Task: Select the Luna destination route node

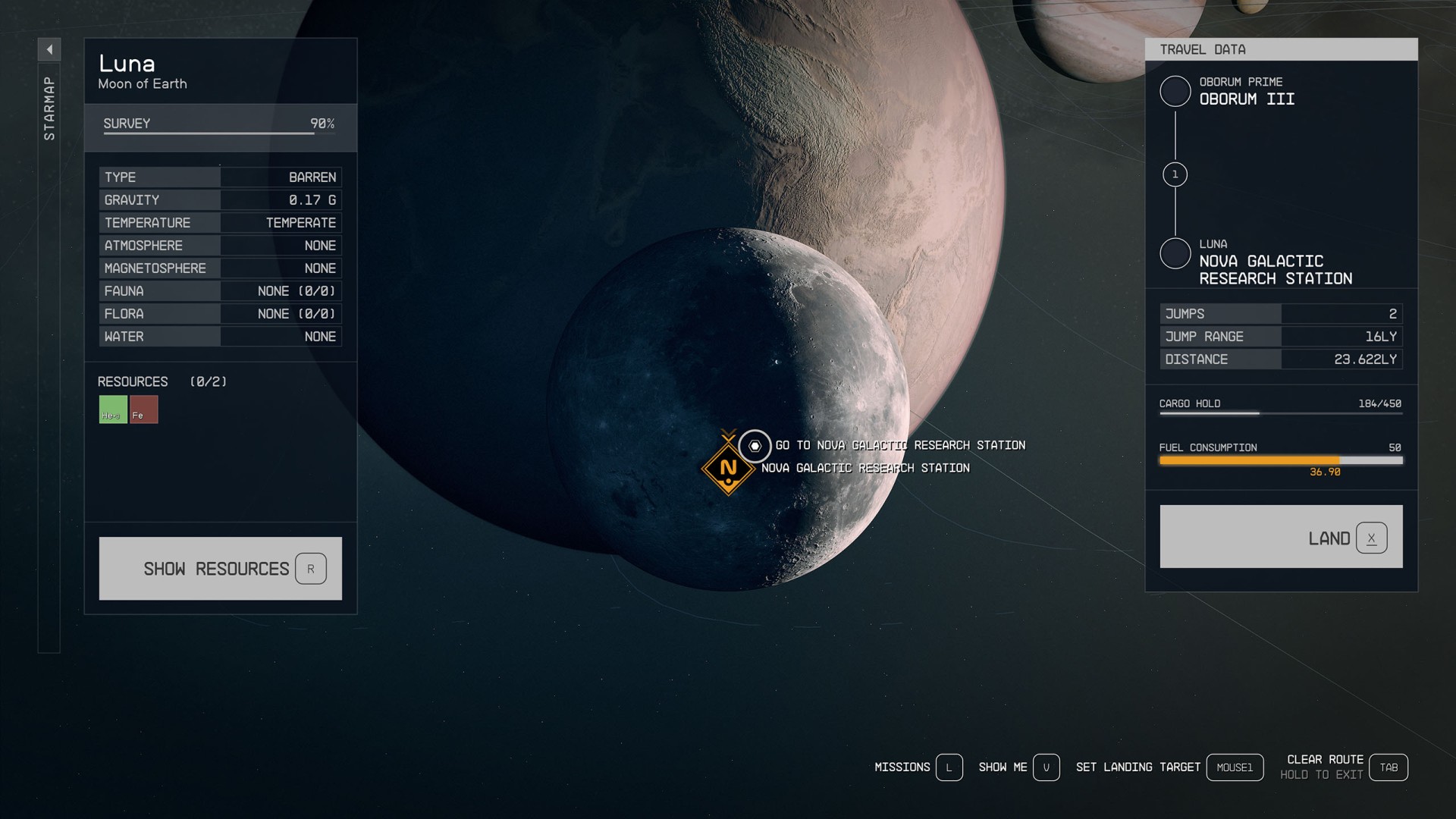Action: tap(1175, 253)
